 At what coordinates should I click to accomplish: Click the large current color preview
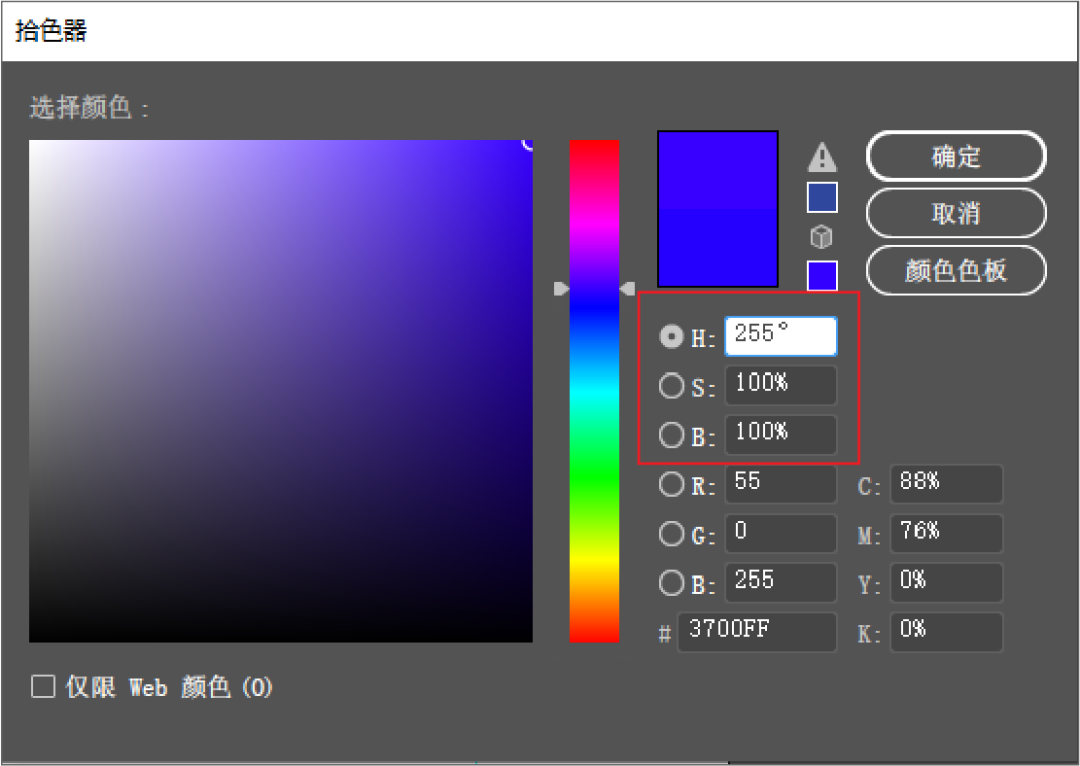point(717,208)
